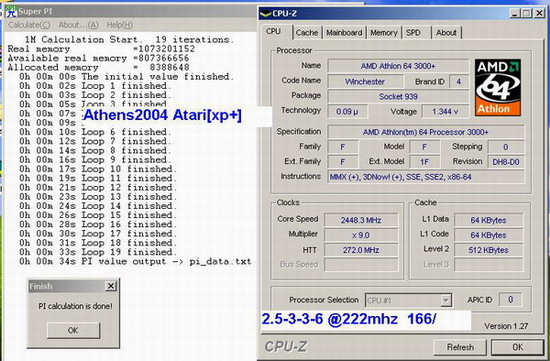Screen dimensions: 550x361
Task: Click the Super PI window title bar
Action: [130, 12]
